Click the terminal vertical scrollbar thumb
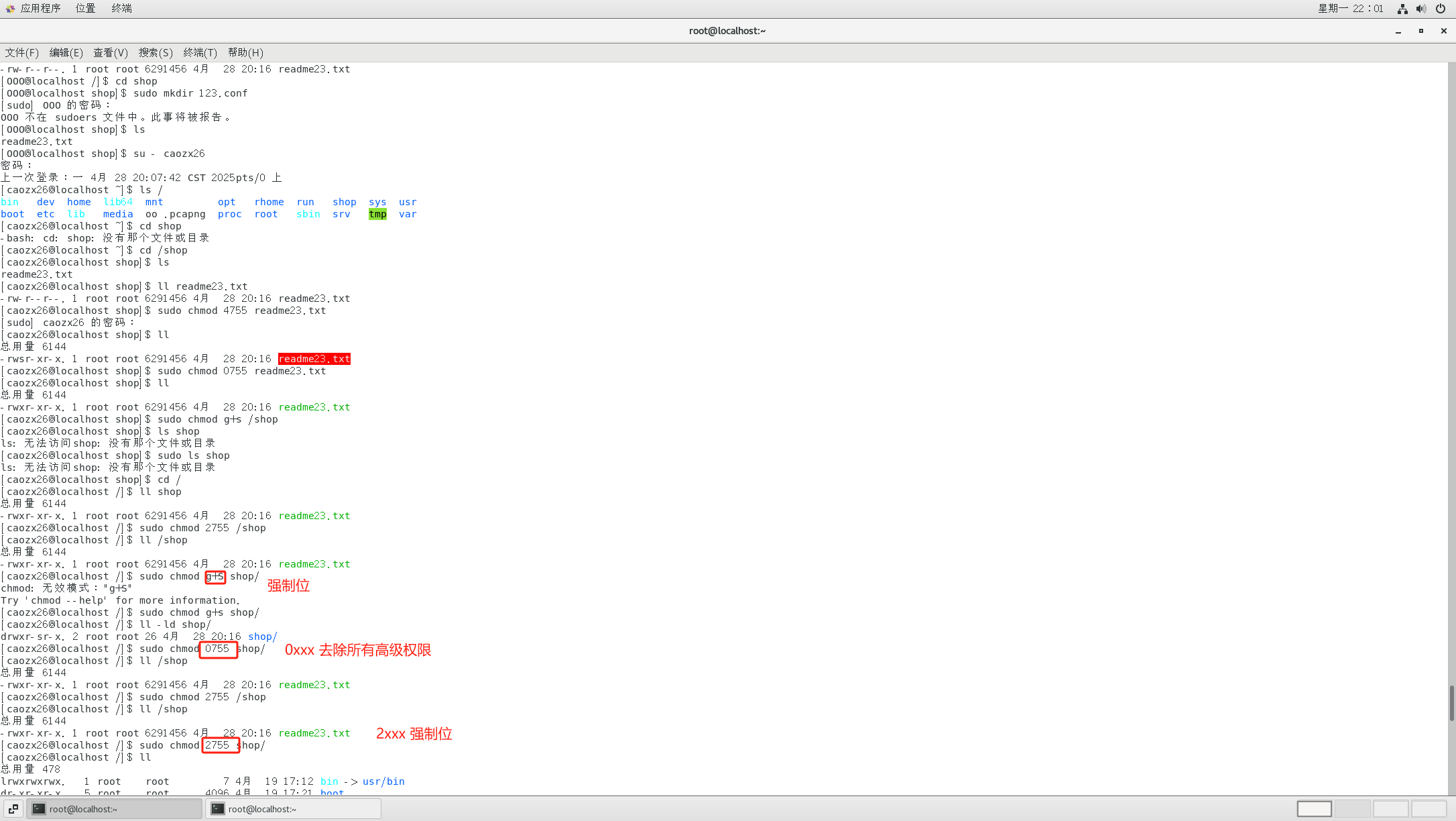This screenshot has width=1456, height=821. [1451, 703]
